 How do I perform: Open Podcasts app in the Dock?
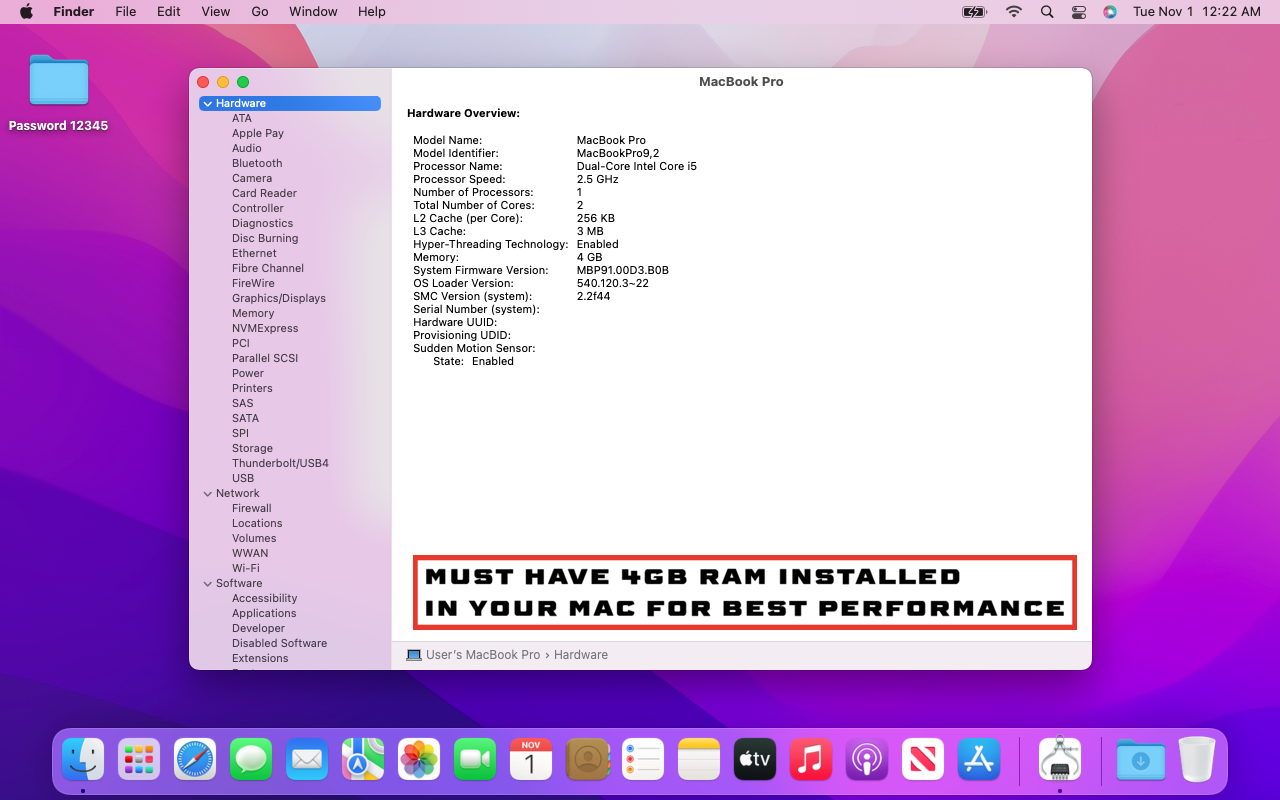[867, 760]
